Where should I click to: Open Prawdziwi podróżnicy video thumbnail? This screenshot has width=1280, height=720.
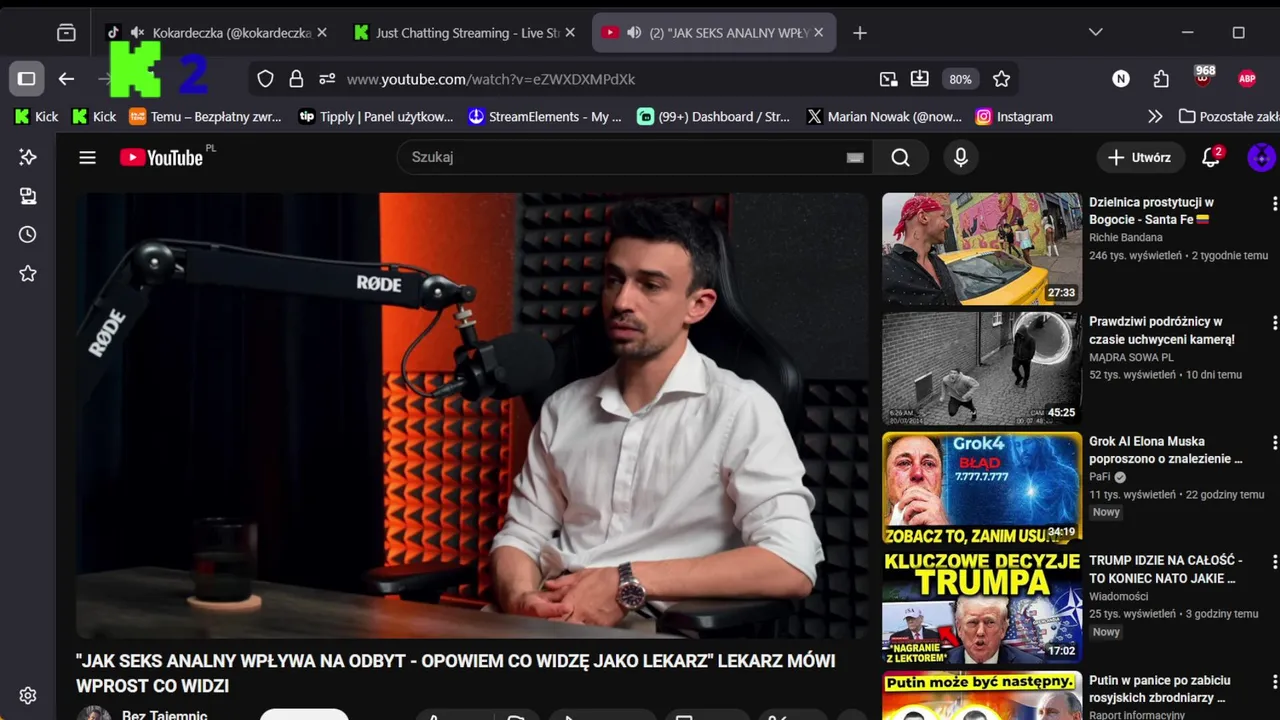pyautogui.click(x=982, y=368)
